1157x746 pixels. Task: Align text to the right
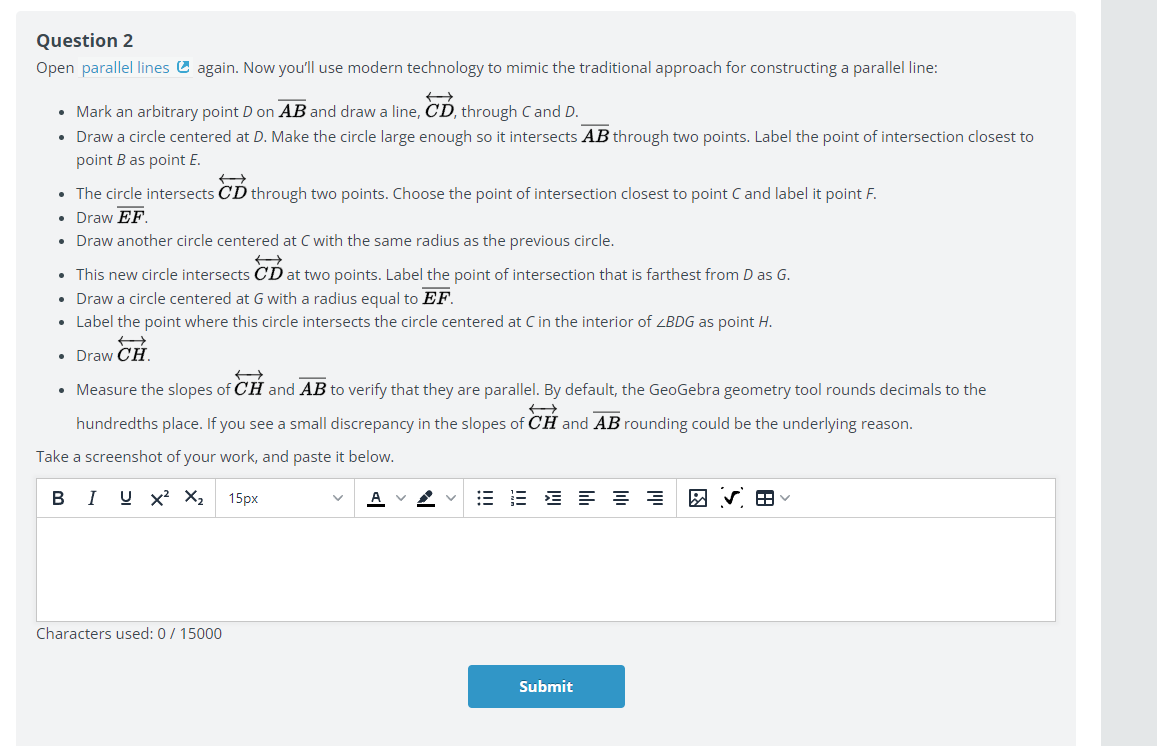click(655, 498)
